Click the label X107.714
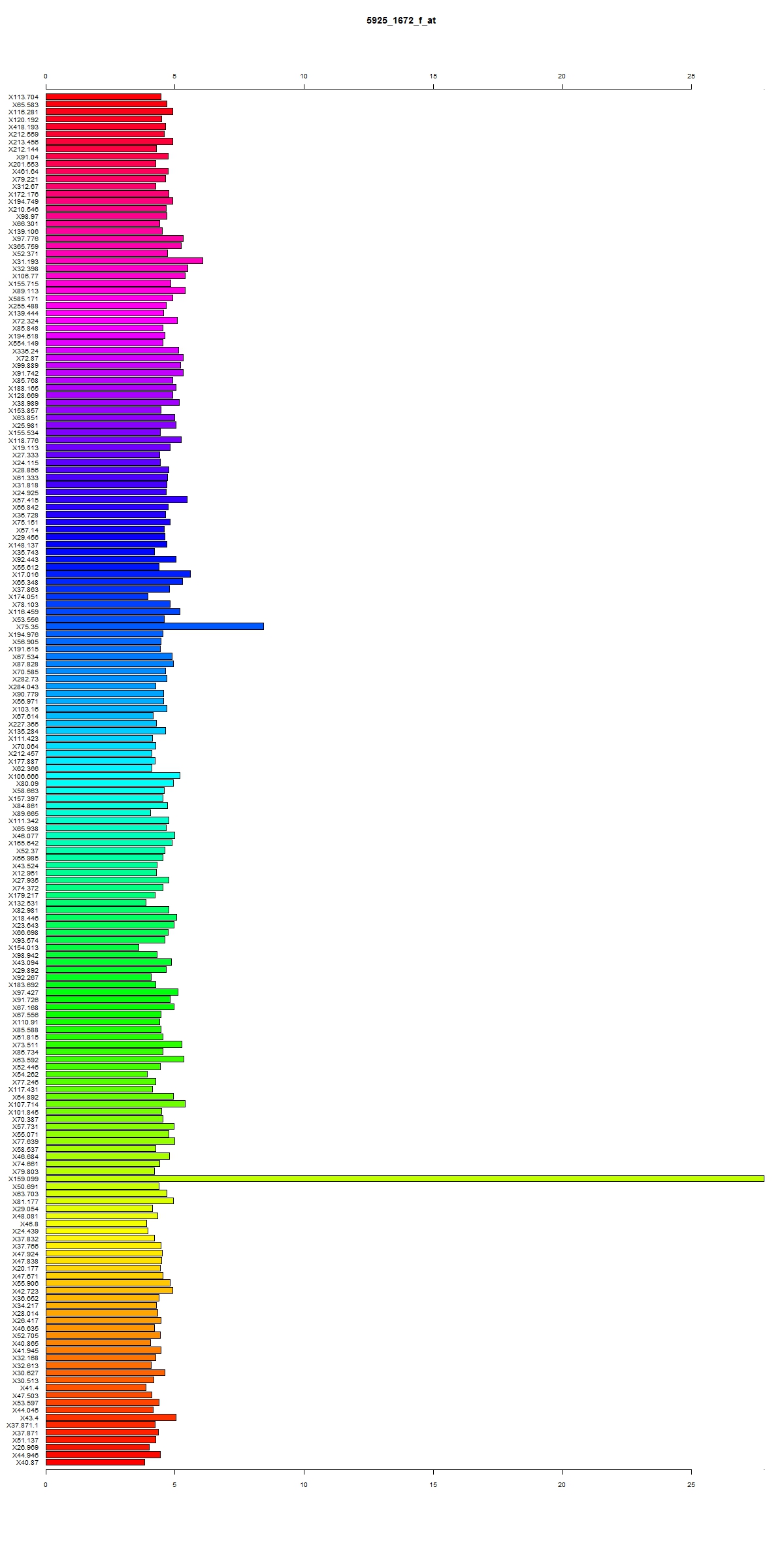Screen dimensions: 784x1568 [24, 1104]
